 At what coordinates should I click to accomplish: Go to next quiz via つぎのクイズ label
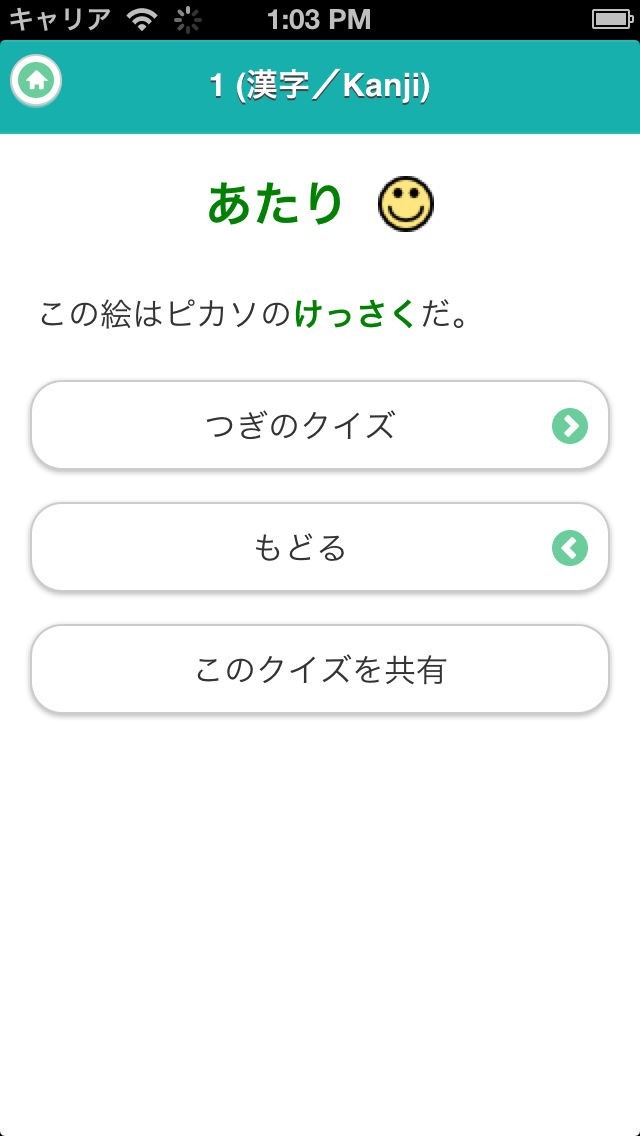coord(300,426)
